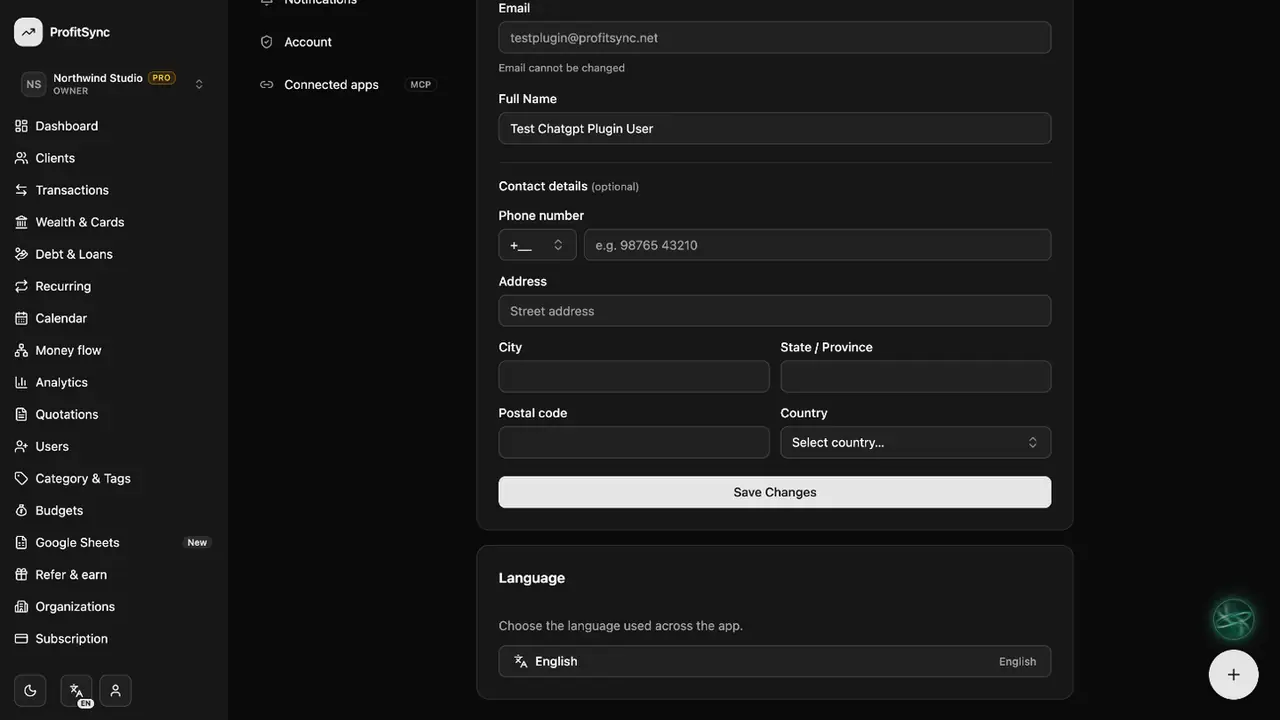Click the translate icon in English row

(520, 661)
